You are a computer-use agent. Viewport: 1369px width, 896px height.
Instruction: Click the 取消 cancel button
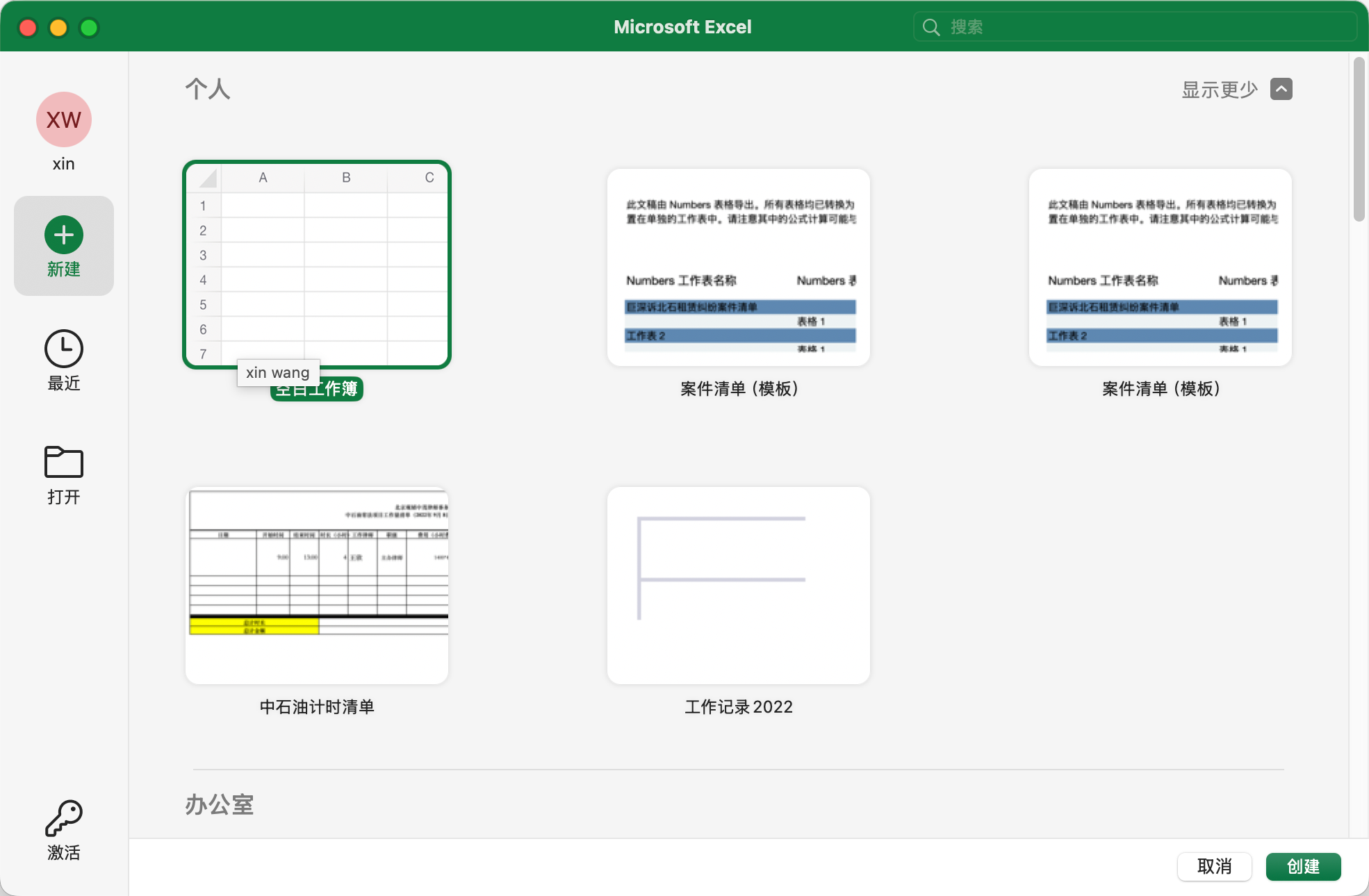[1214, 866]
